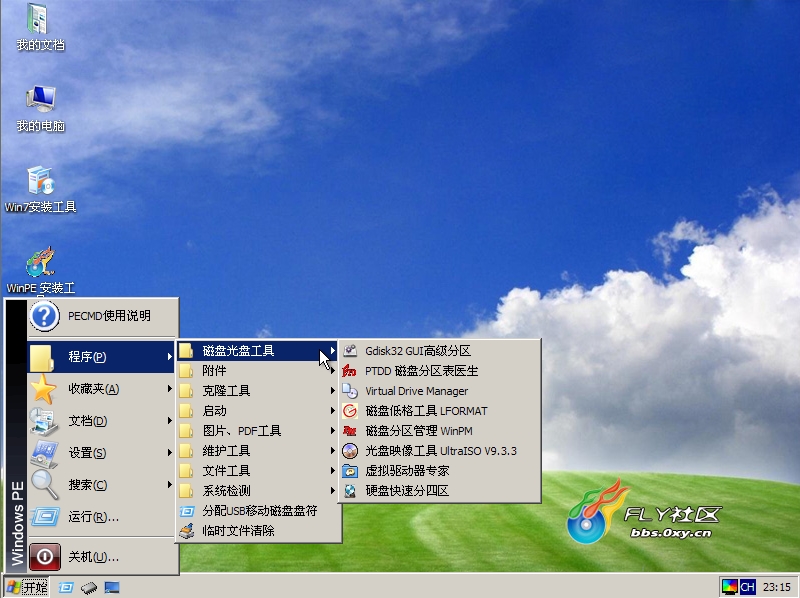Viewport: 800px width, 598px height.
Task: Expand the 维护工具 submenu arrow
Action: coord(332,451)
